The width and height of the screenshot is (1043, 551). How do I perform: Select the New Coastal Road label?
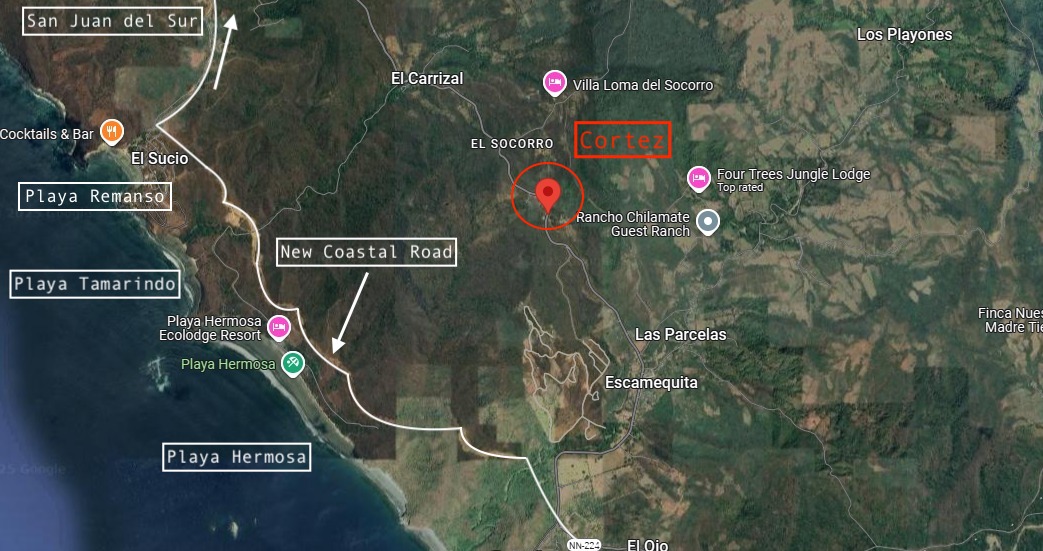click(367, 252)
